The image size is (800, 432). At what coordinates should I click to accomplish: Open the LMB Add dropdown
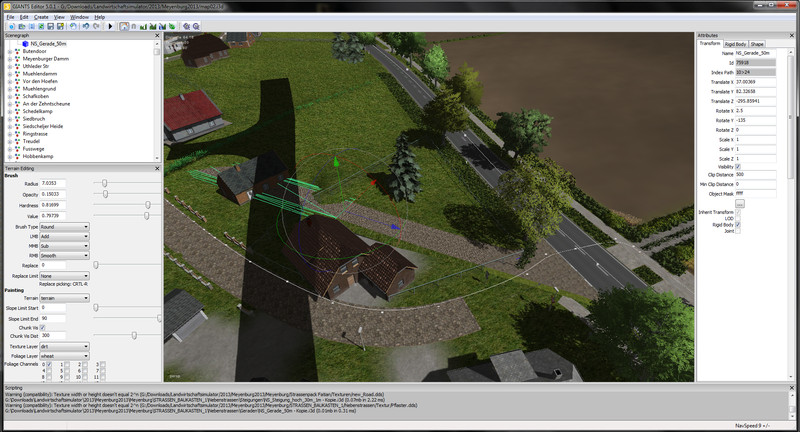(x=64, y=236)
